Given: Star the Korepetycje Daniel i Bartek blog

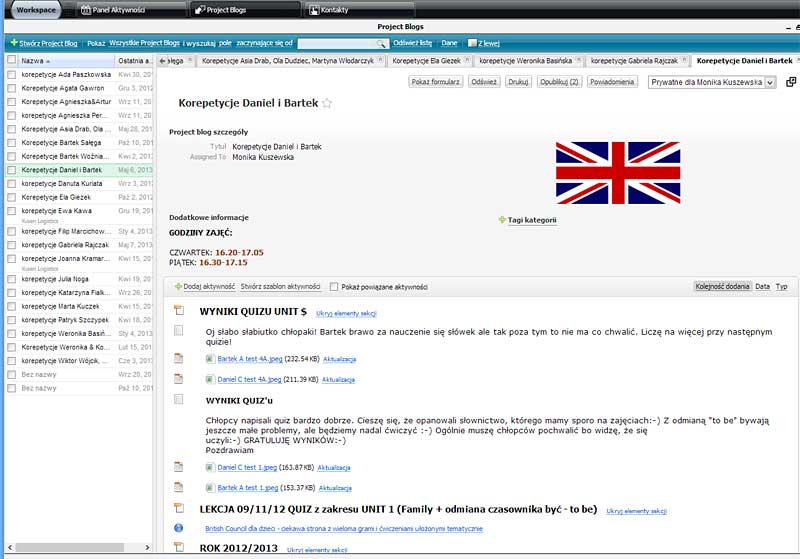Looking at the screenshot, I should click(327, 103).
